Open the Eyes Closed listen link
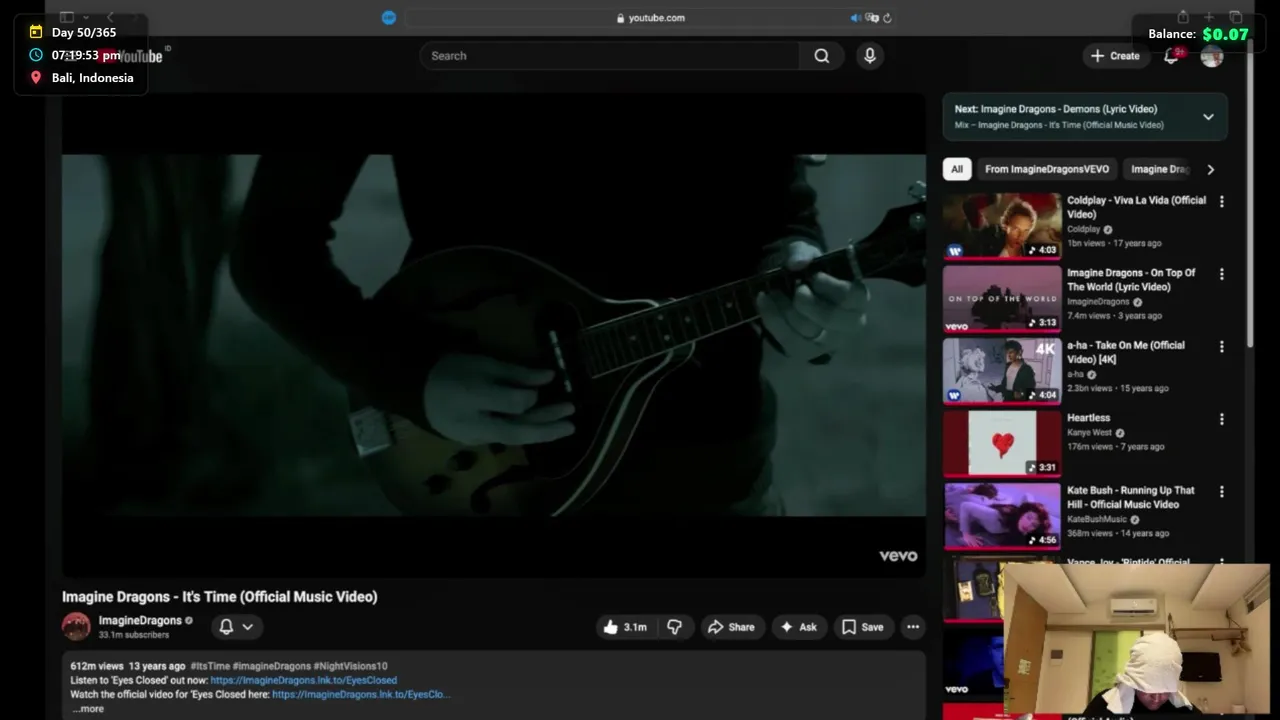 (303, 680)
